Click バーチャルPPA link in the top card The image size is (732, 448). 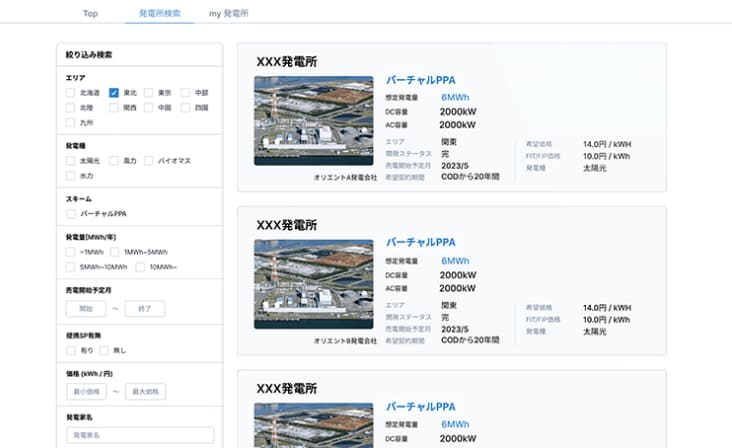(420, 80)
